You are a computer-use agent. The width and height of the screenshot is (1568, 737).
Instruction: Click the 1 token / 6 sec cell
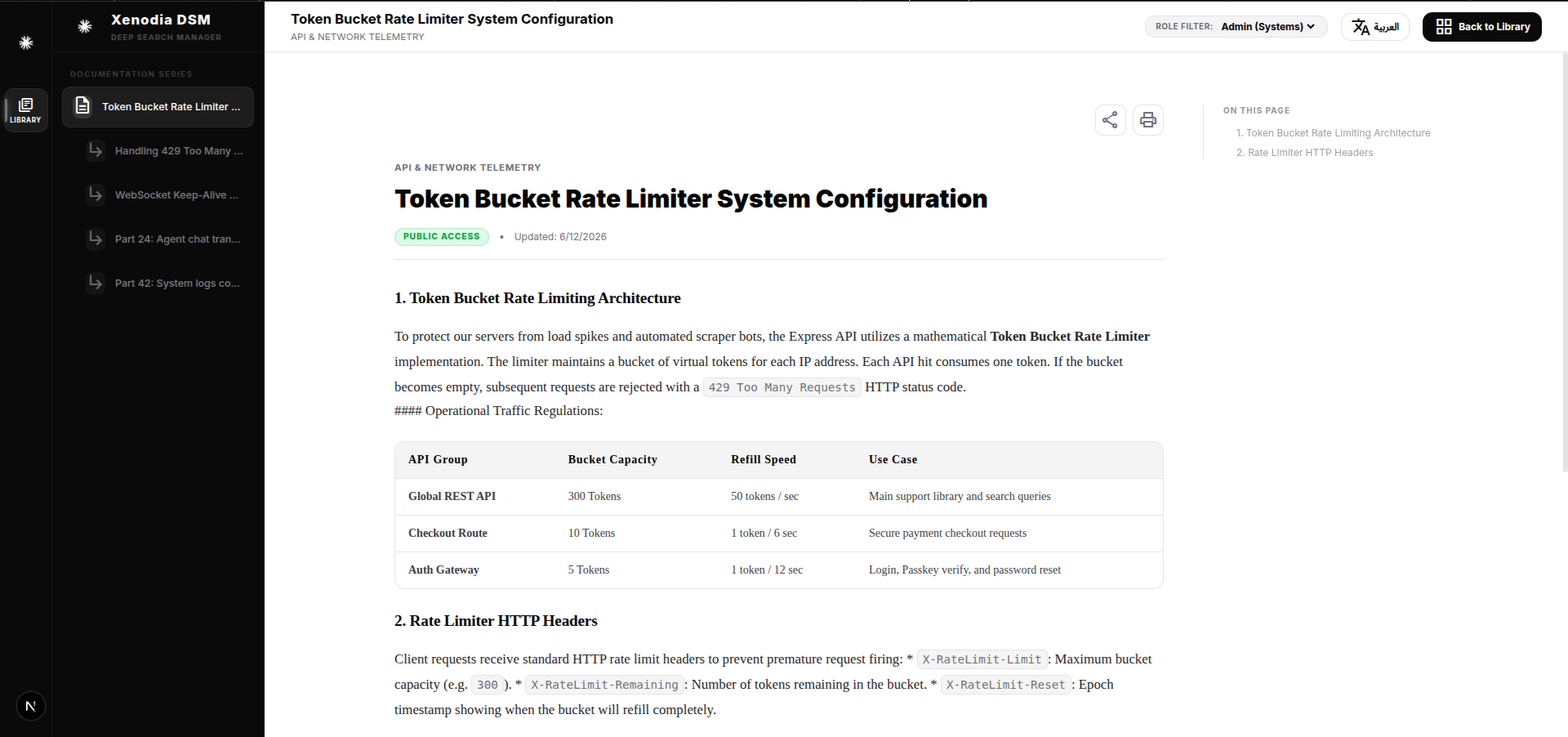click(x=764, y=534)
